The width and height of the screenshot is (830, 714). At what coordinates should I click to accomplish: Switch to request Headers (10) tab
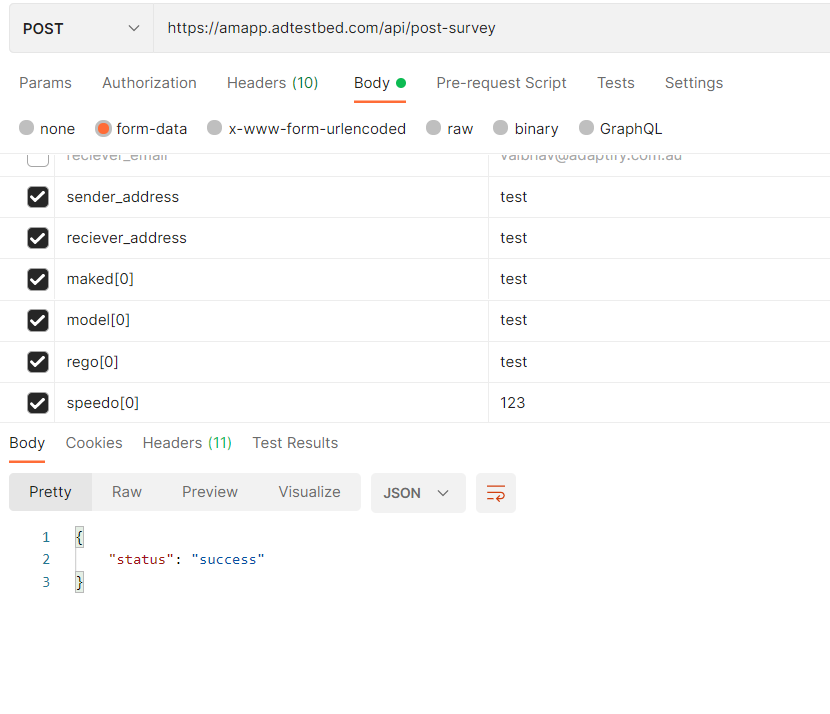273,83
